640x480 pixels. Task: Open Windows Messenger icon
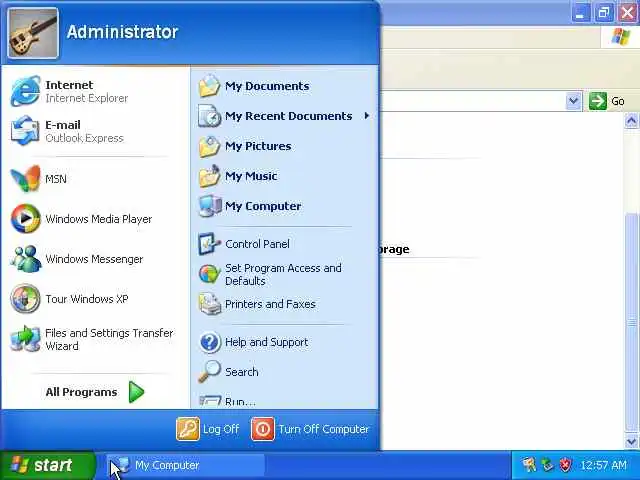25,259
